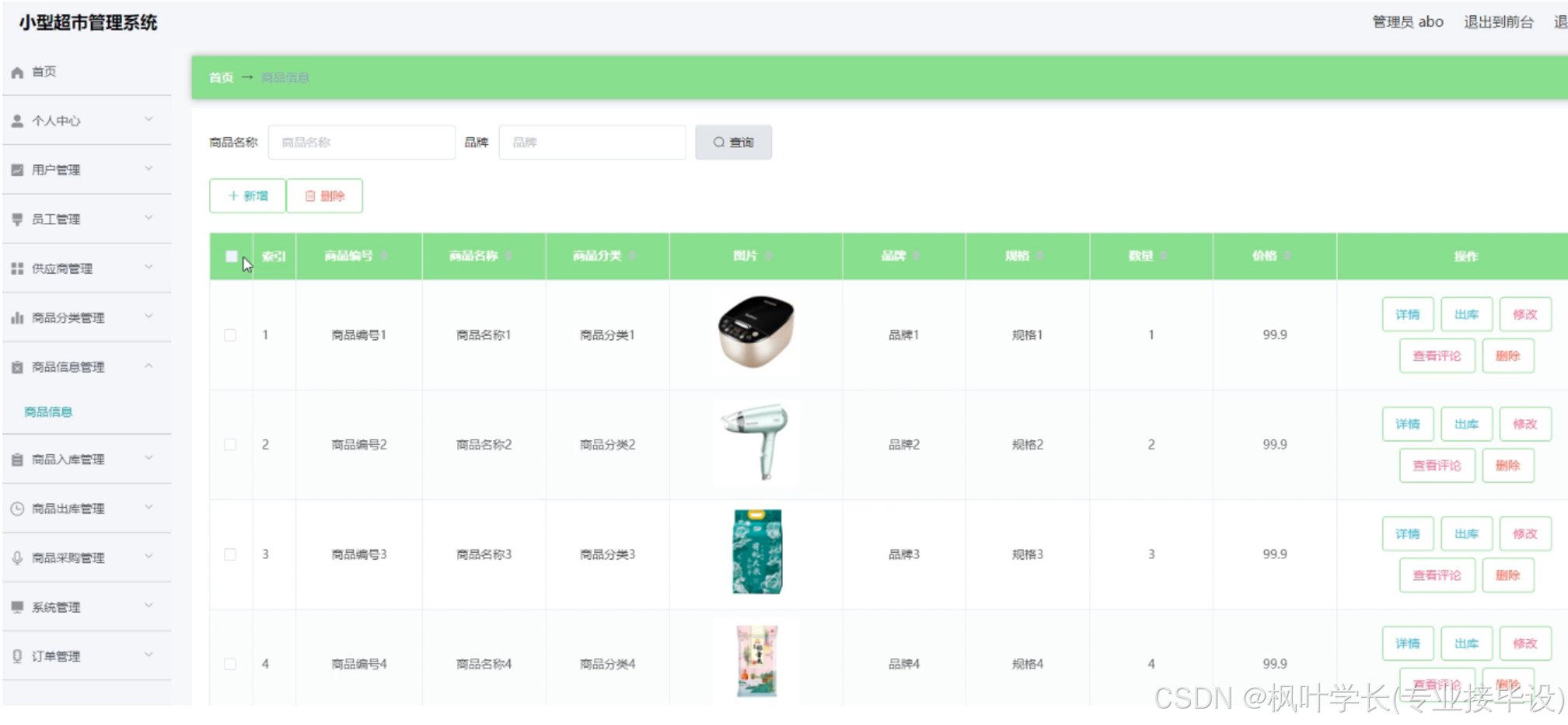Click the person icon beside 个人中心

coord(17,121)
